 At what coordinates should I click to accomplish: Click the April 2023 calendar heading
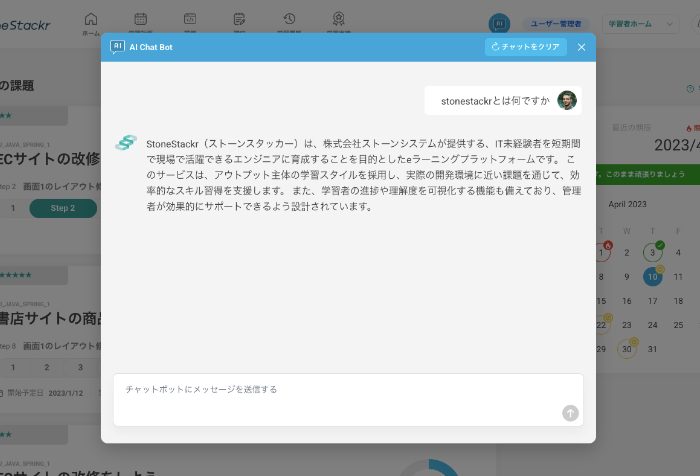[627, 204]
